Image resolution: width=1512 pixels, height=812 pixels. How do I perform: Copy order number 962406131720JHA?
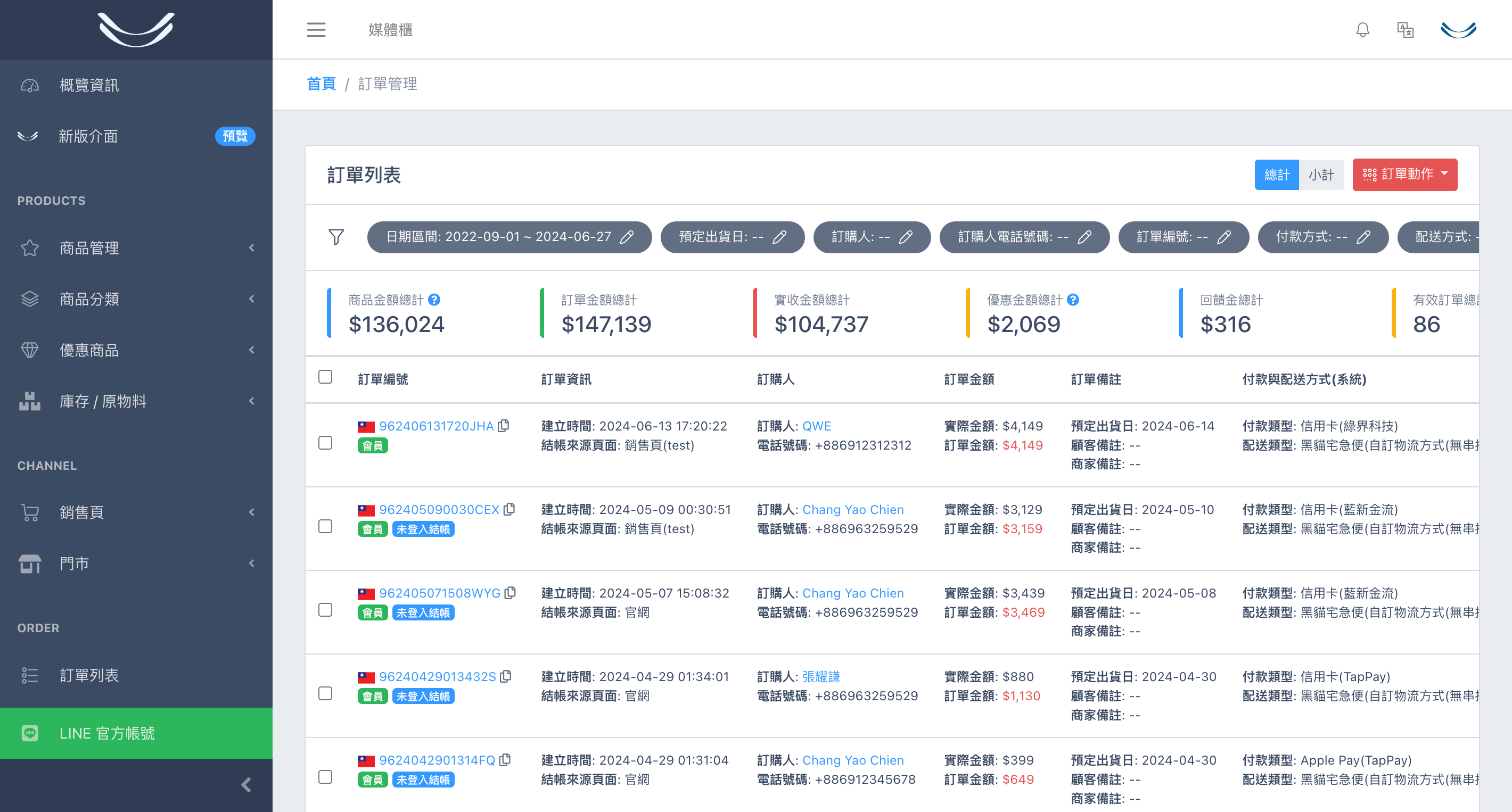point(504,426)
